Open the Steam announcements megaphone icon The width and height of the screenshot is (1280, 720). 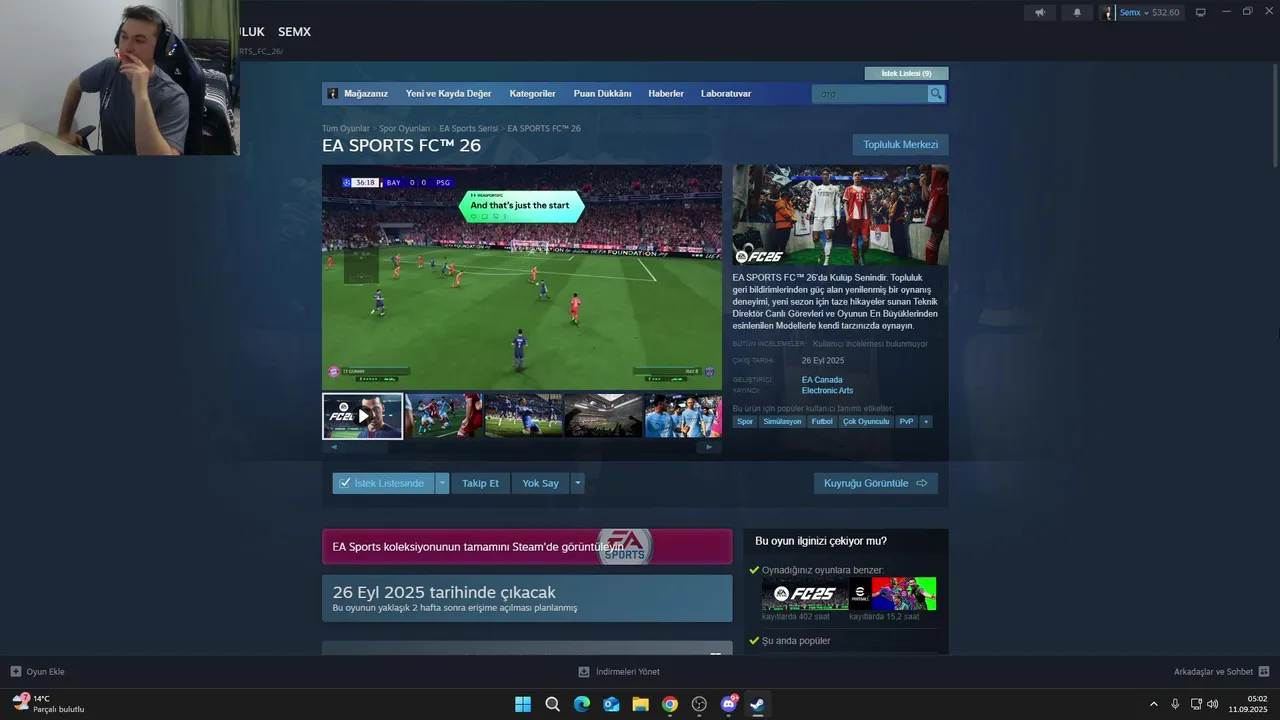[x=1040, y=12]
